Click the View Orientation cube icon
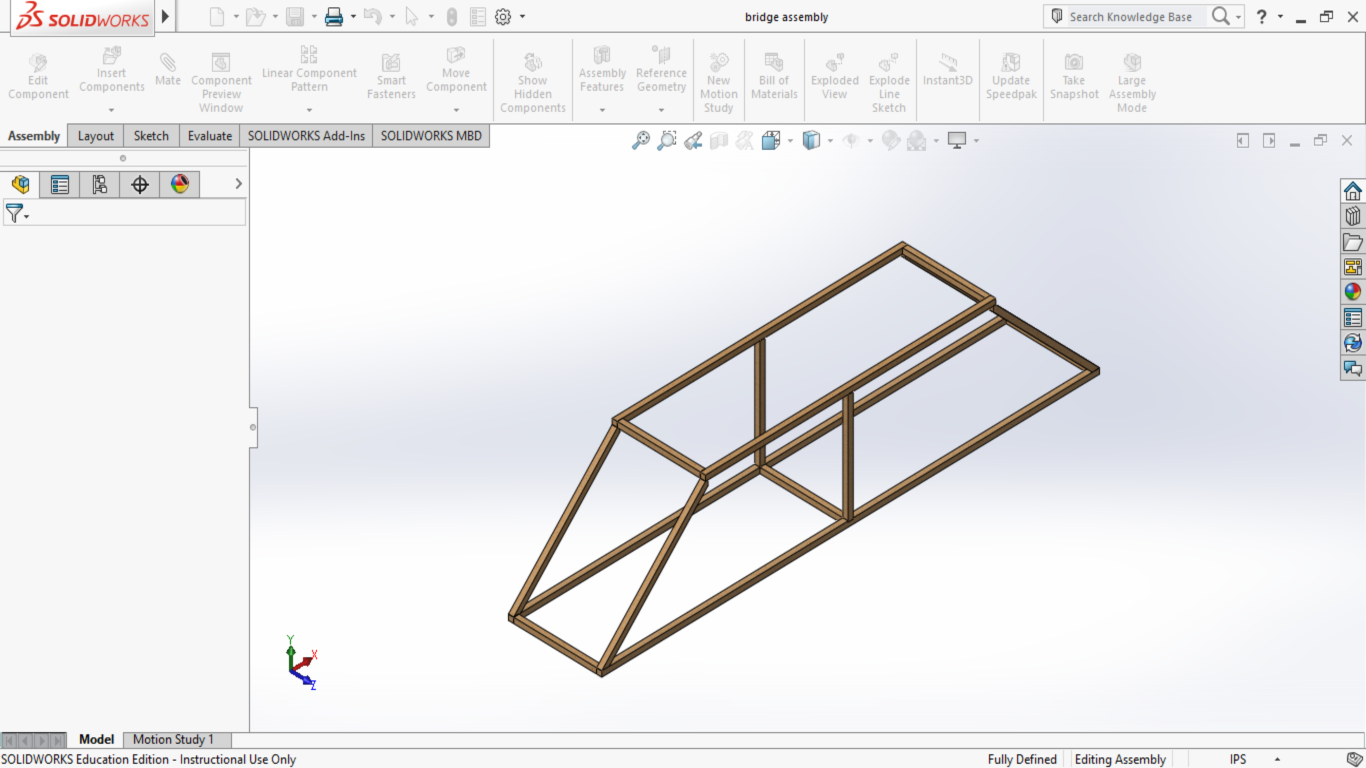The width and height of the screenshot is (1366, 768). [x=770, y=141]
